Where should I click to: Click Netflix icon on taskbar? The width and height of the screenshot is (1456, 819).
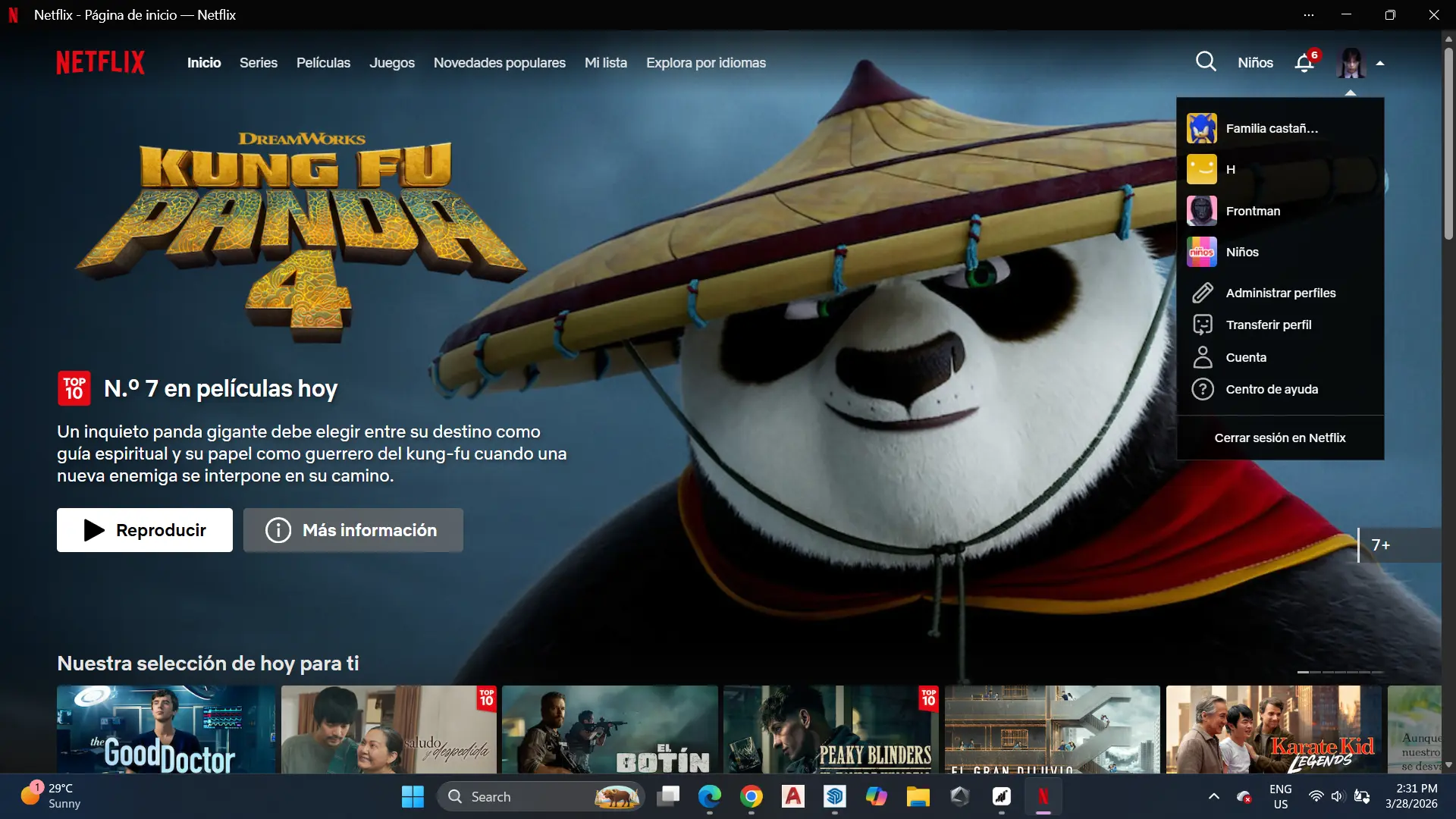1043,796
